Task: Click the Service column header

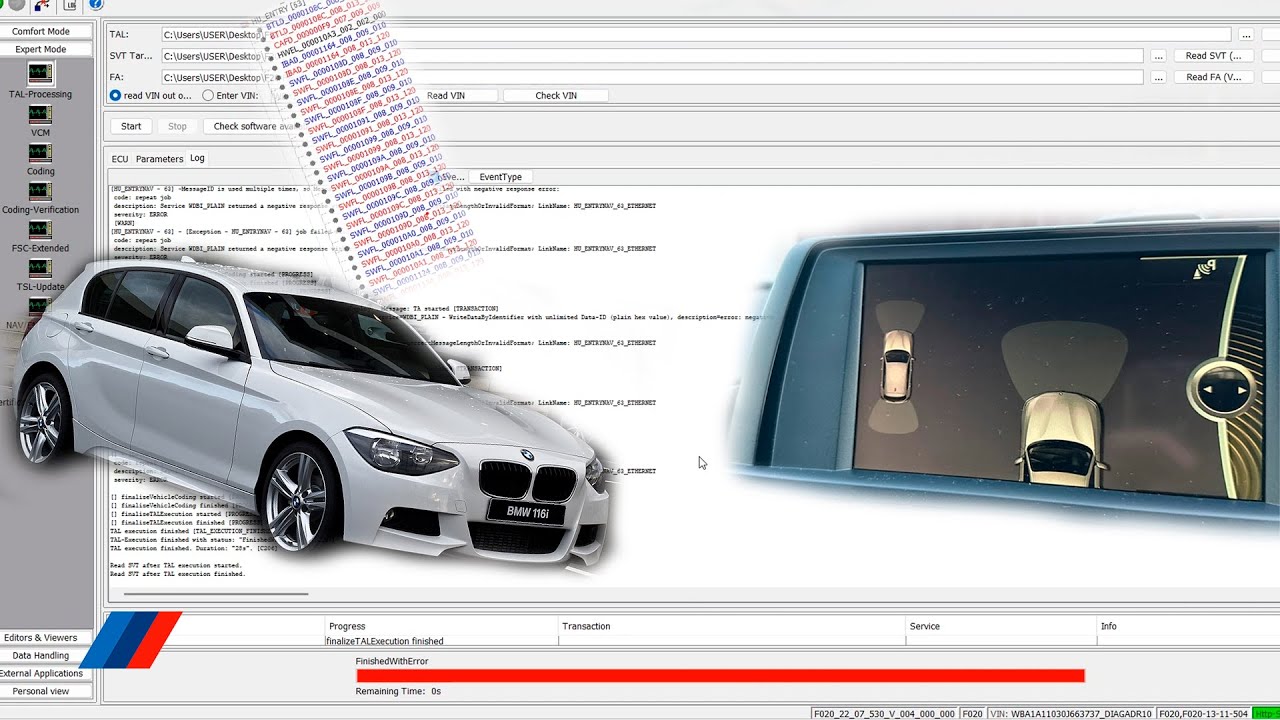Action: pyautogui.click(x=1001, y=626)
